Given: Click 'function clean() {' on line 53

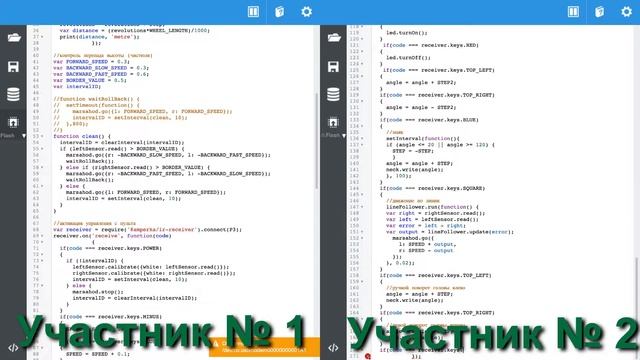Looking at the screenshot, I should [x=82, y=136].
